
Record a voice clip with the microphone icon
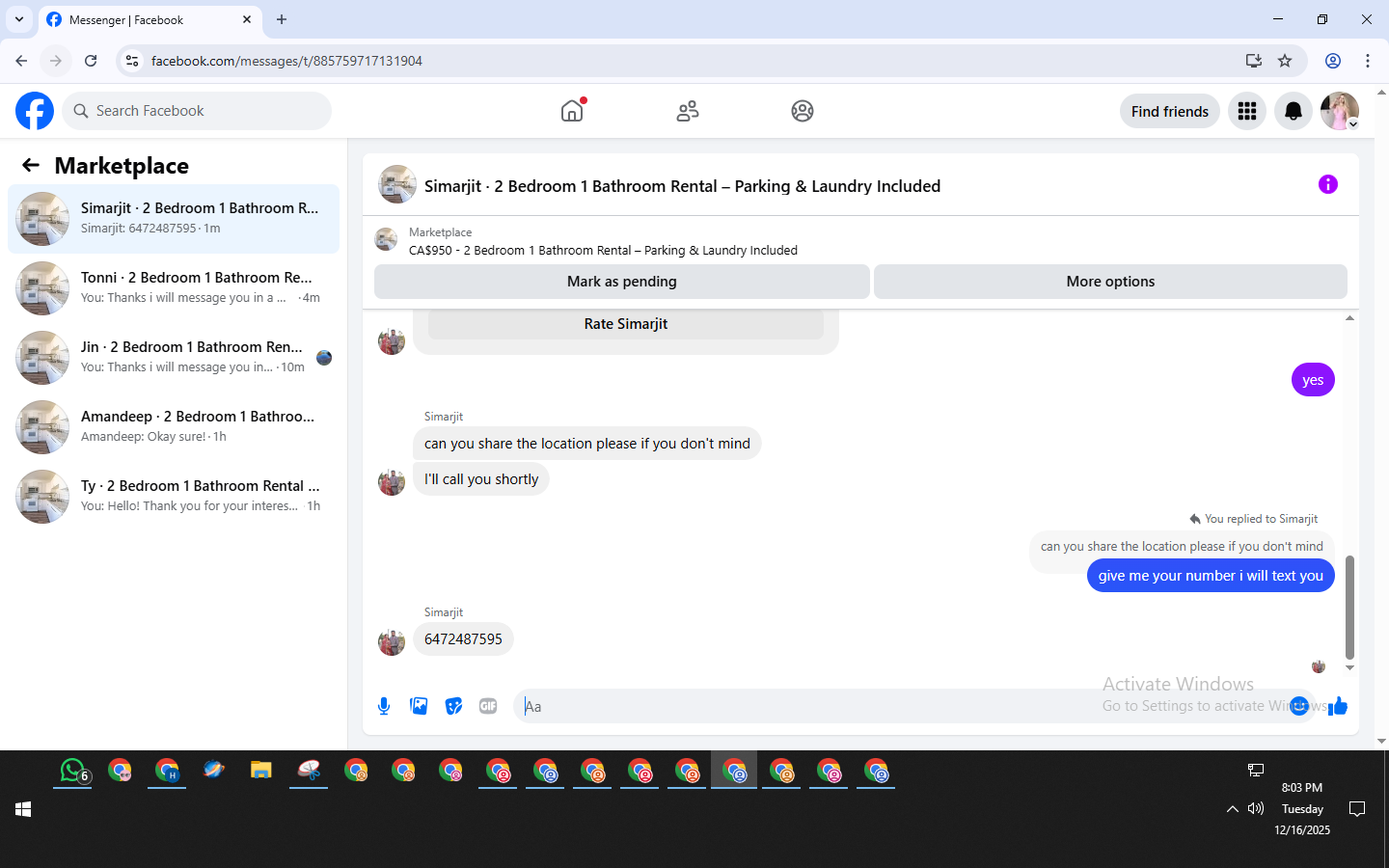[x=384, y=706]
